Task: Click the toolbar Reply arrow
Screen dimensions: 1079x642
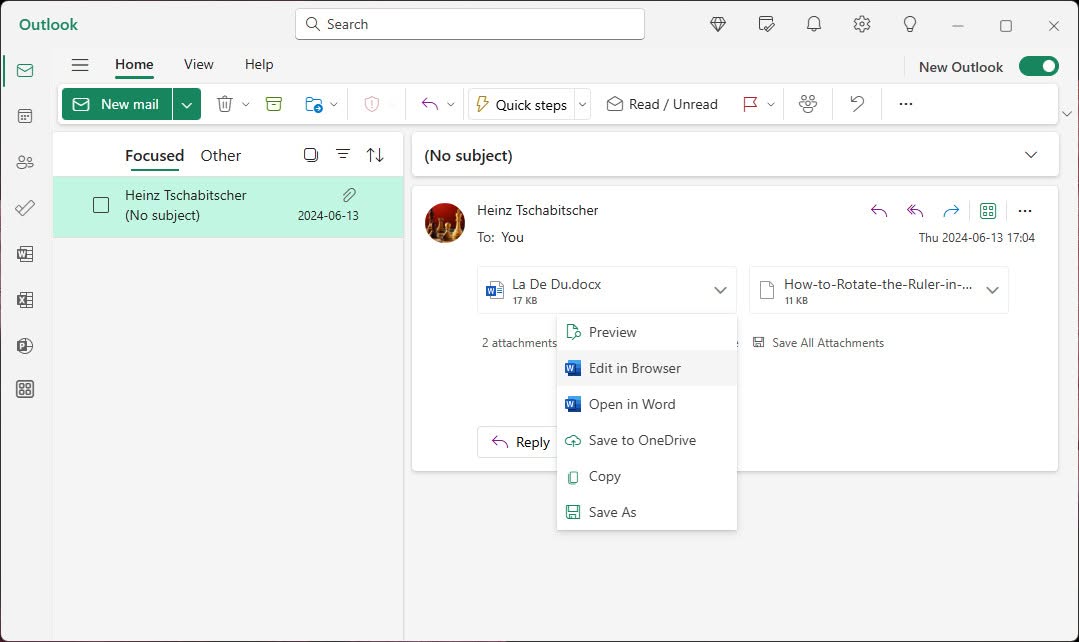Action: point(429,104)
